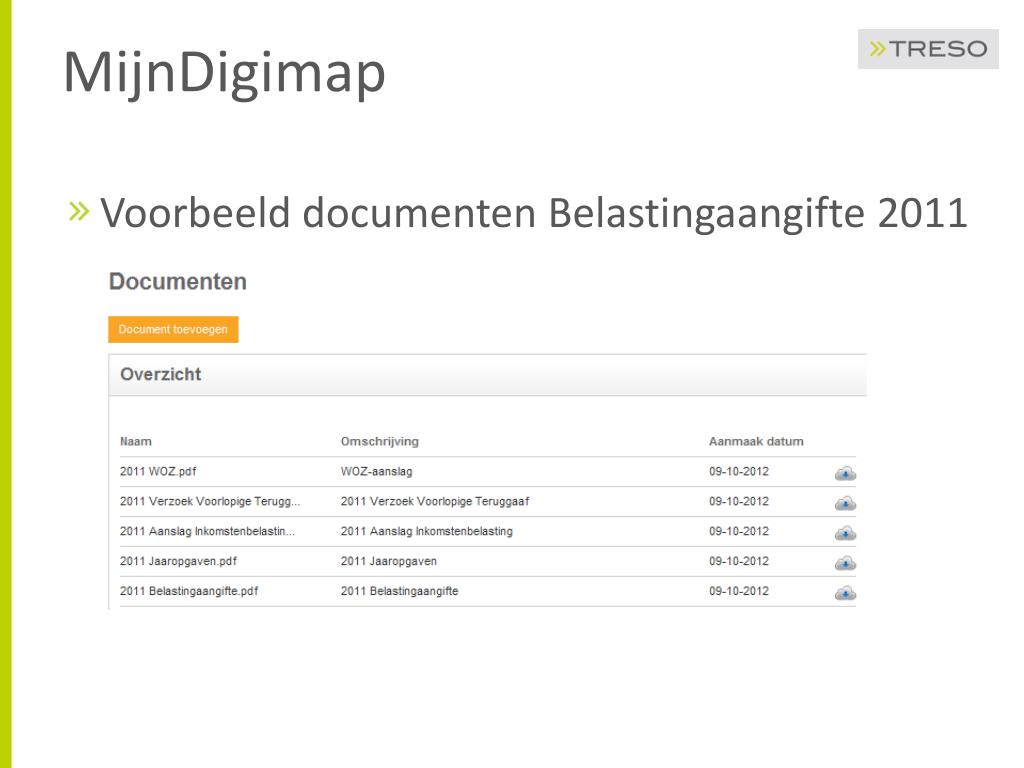This screenshot has height=768, width=1024.
Task: Click the date in the WOZ.pdf row
Action: (x=739, y=472)
